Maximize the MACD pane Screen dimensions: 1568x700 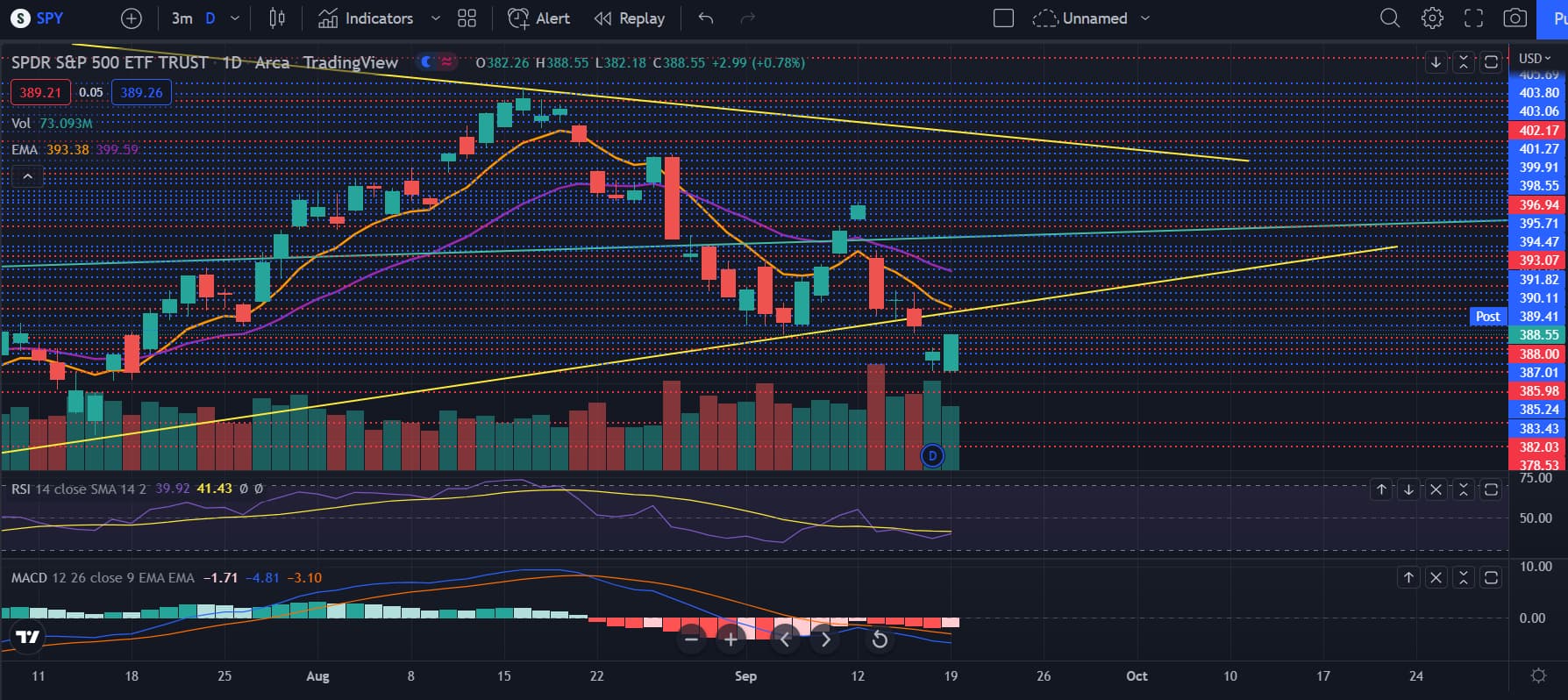click(x=1491, y=577)
